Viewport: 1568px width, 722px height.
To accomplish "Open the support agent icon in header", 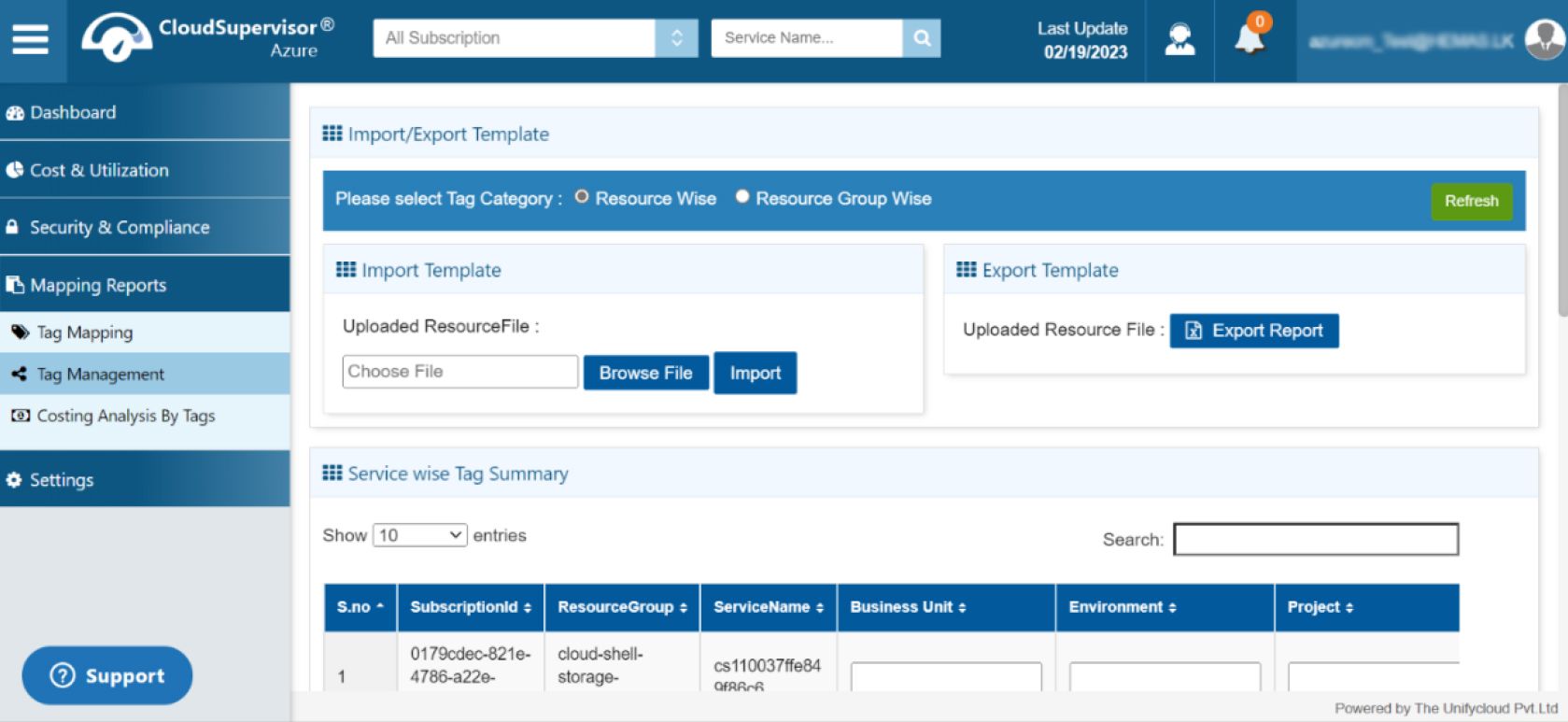I will 1180,39.
